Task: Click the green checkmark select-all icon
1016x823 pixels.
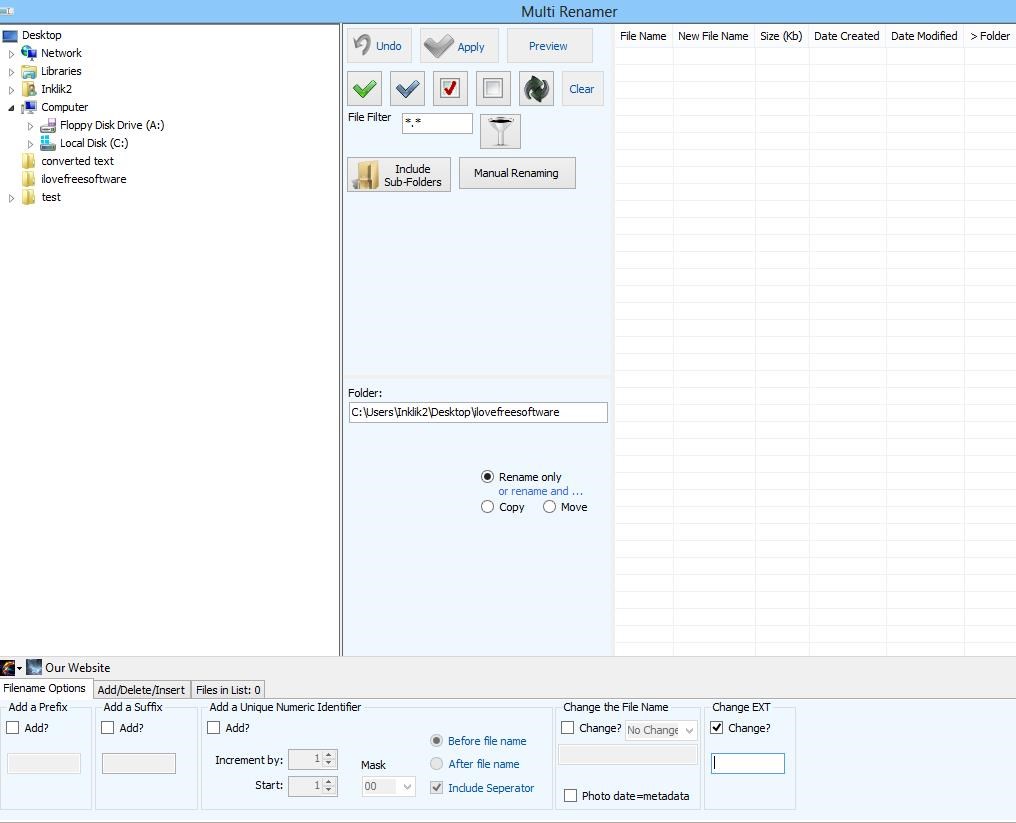Action: click(364, 89)
